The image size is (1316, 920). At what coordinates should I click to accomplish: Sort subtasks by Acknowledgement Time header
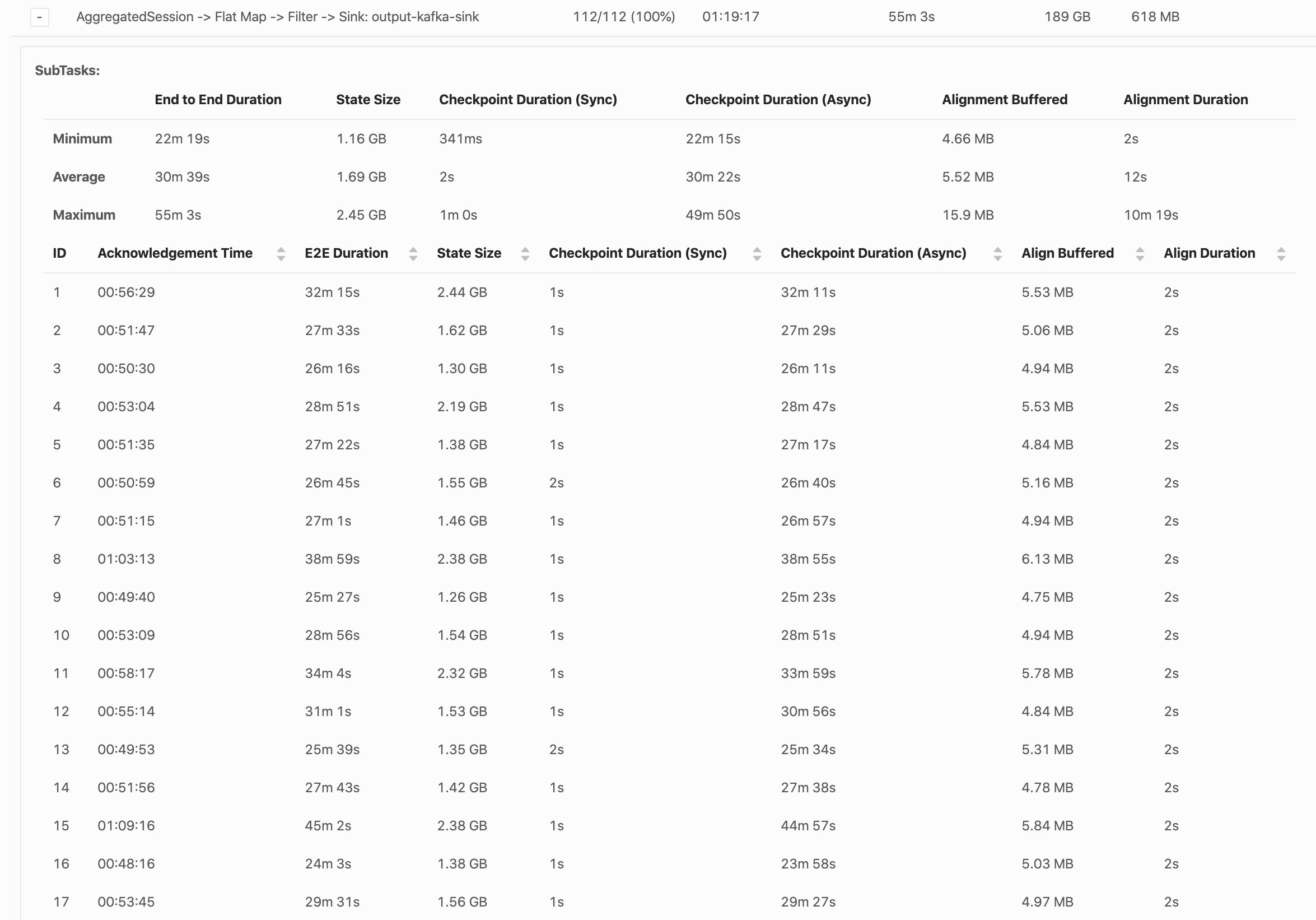point(175,253)
